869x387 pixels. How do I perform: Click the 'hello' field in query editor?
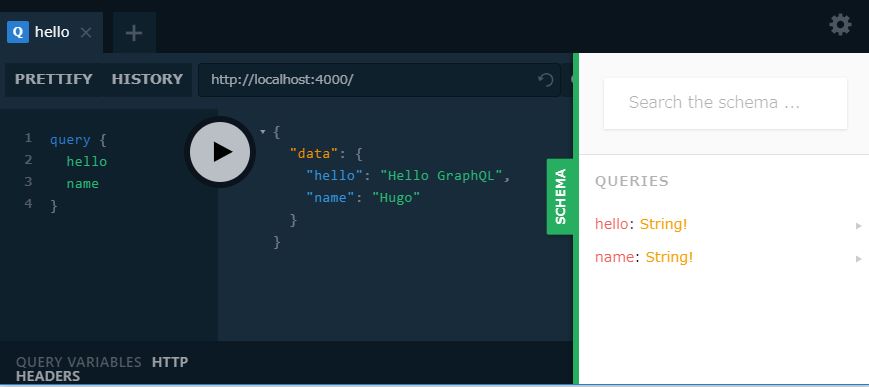[86, 162]
